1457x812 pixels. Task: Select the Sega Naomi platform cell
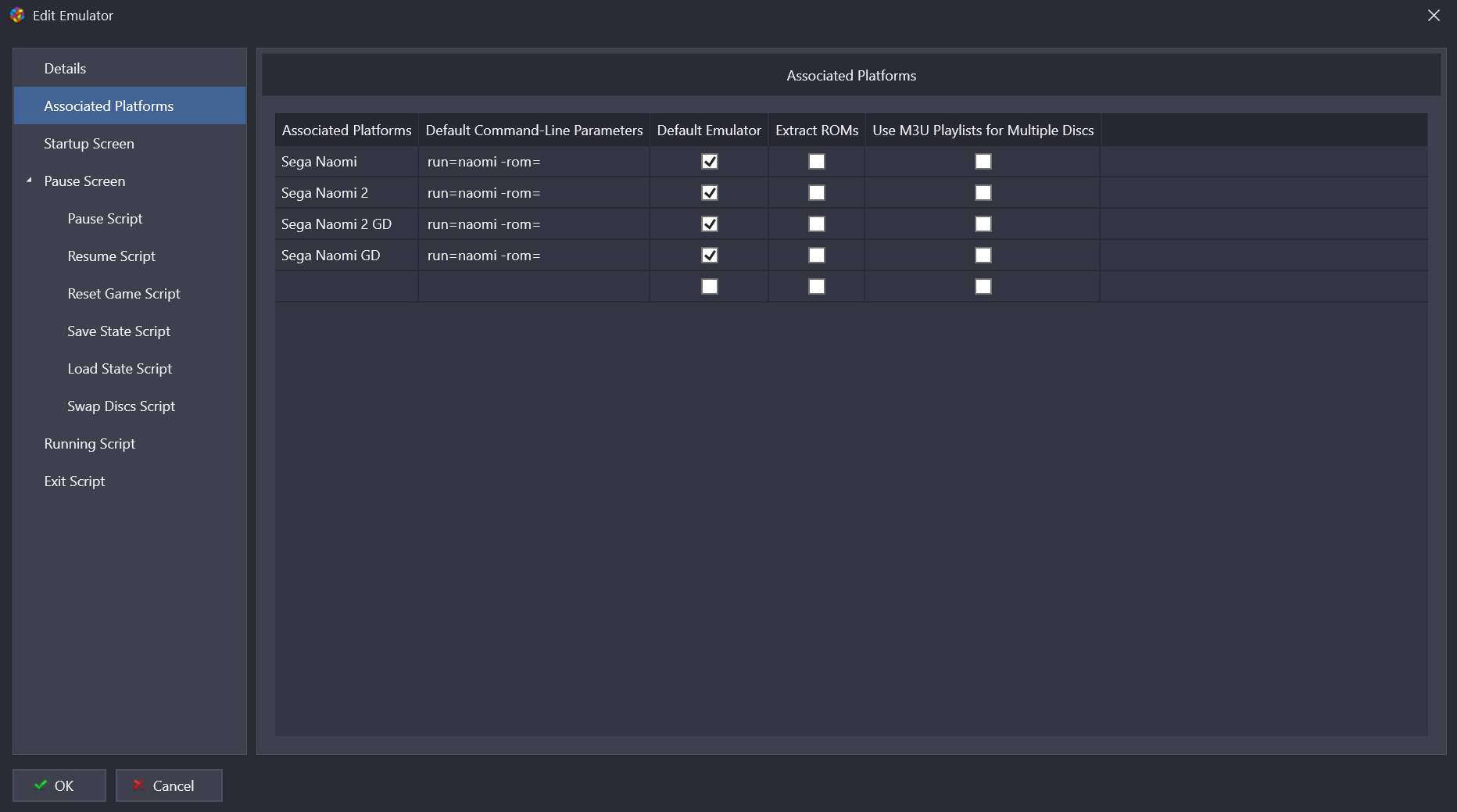click(x=346, y=161)
